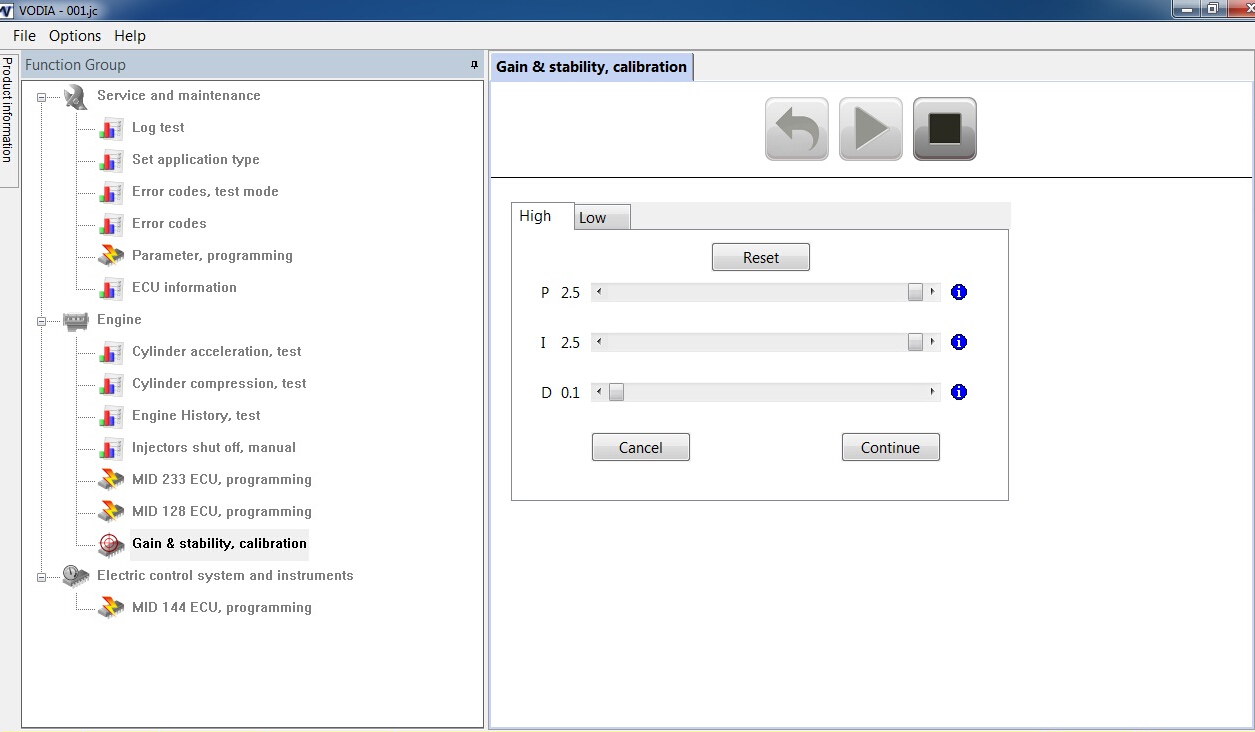Click the P gain slider thumb
Viewport: 1255px width, 732px height.
point(915,292)
